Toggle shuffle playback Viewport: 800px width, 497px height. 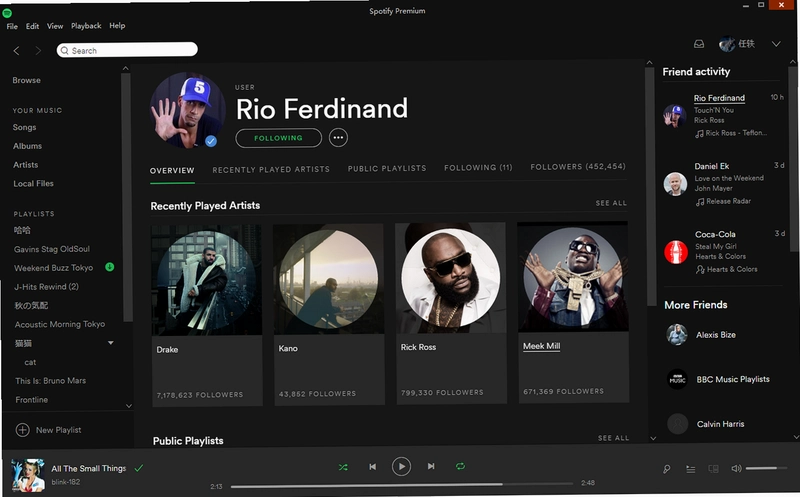point(343,467)
